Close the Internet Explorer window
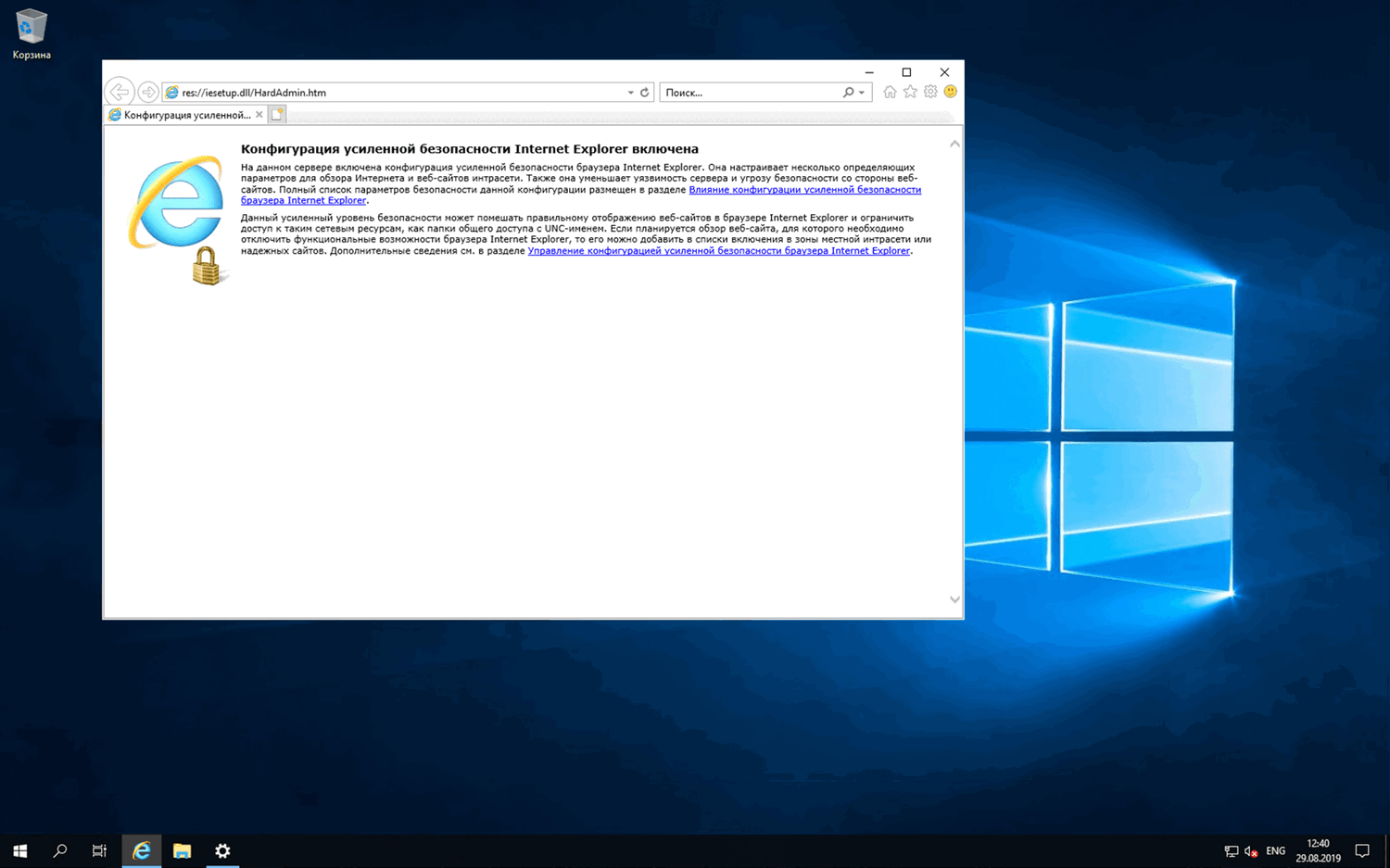The width and height of the screenshot is (1390, 868). 944,72
